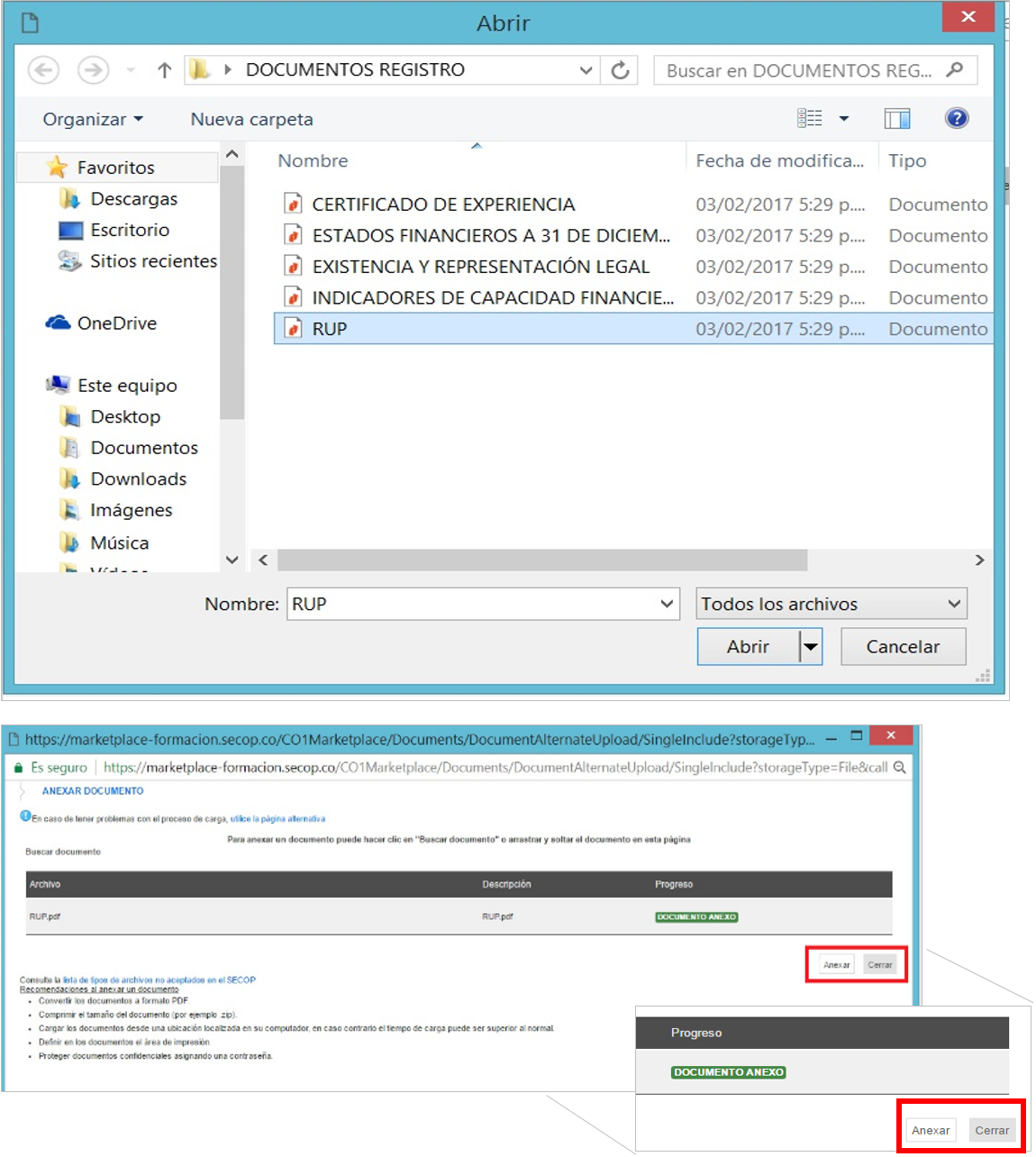Open the Abrir button split arrow
Viewport: 1036px width, 1157px height.
(x=811, y=647)
